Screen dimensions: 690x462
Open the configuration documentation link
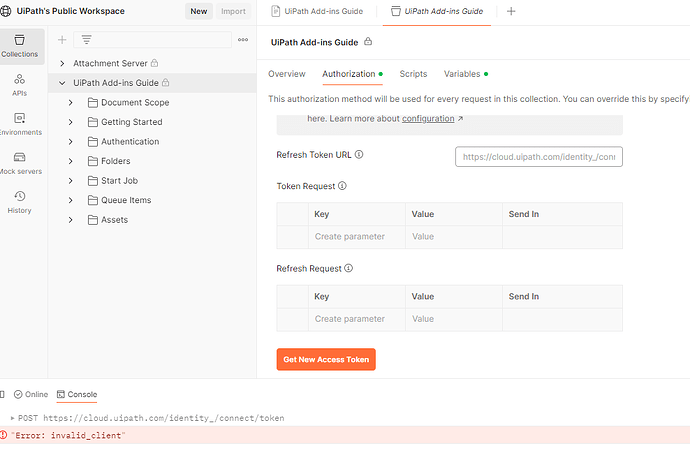coord(428,118)
